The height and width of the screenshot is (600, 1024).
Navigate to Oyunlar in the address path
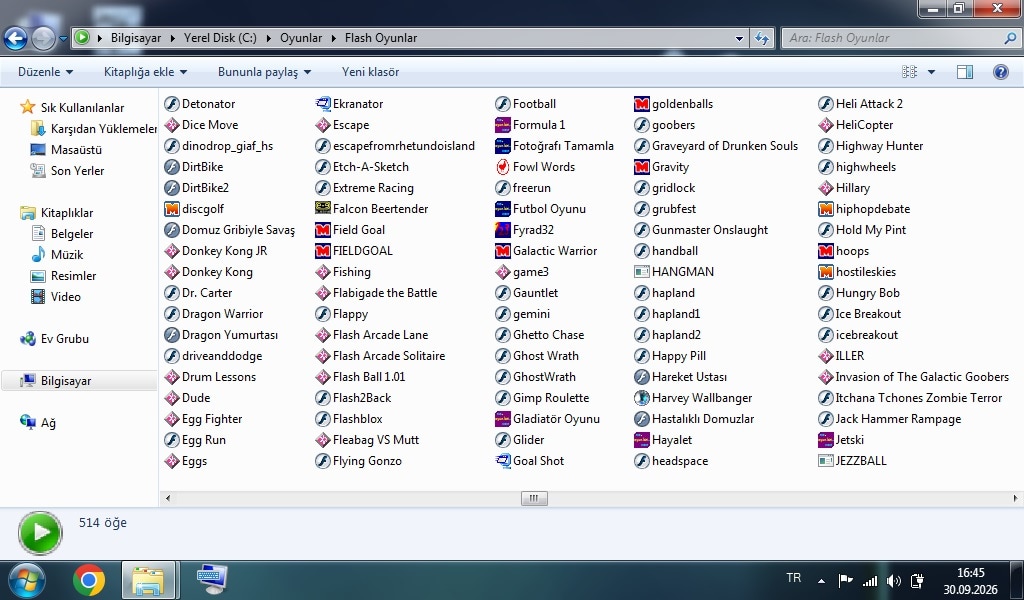pos(300,38)
